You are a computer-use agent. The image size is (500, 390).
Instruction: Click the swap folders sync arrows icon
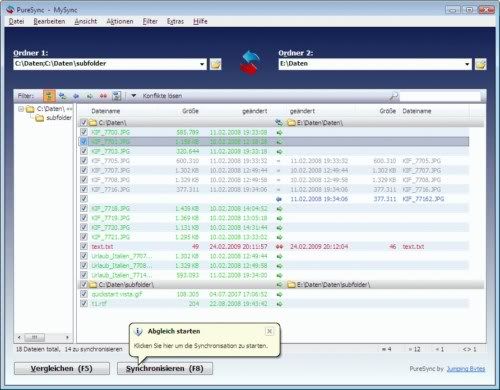250,63
